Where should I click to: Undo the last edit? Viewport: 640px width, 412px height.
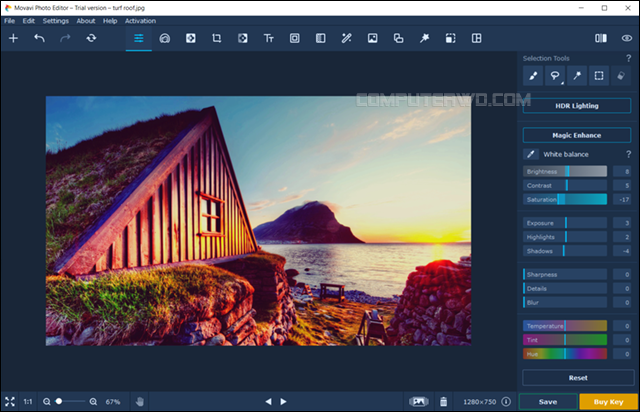(x=39, y=38)
